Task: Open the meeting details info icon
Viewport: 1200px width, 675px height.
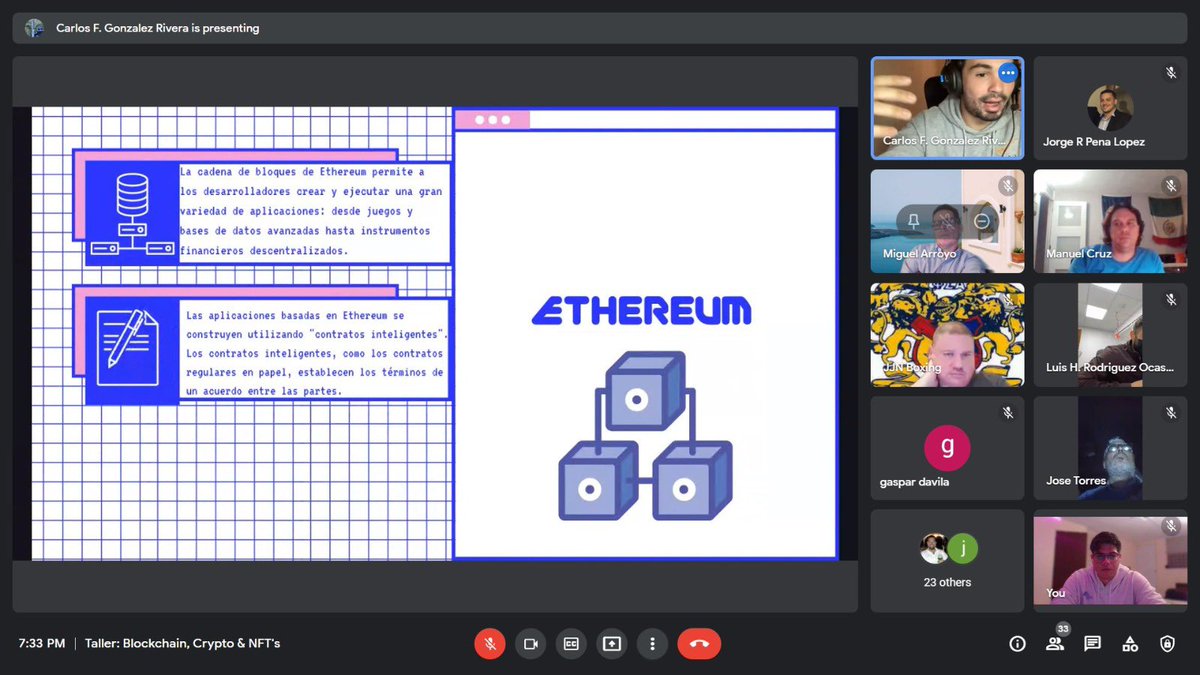Action: pos(1018,643)
